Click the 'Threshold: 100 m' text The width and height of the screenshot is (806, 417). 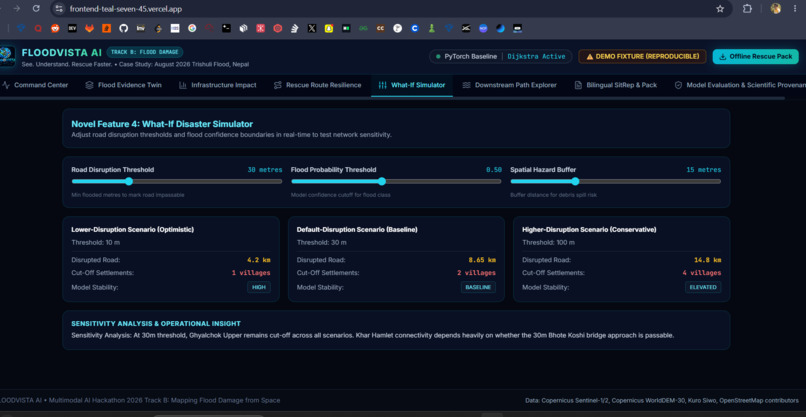tap(548, 243)
